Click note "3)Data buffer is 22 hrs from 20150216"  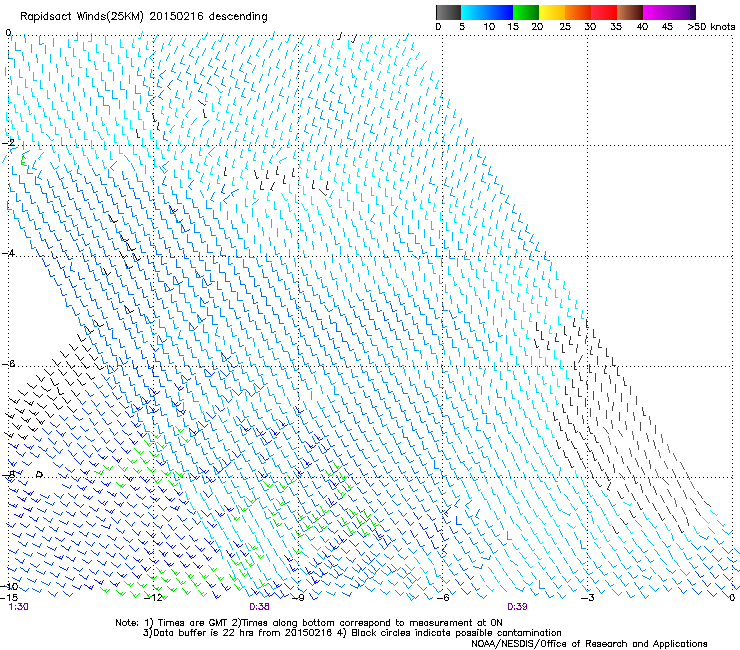click(238, 633)
